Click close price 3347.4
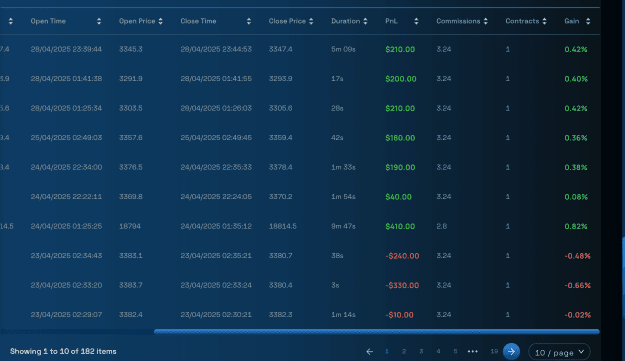This screenshot has width=625, height=361. [x=281, y=49]
